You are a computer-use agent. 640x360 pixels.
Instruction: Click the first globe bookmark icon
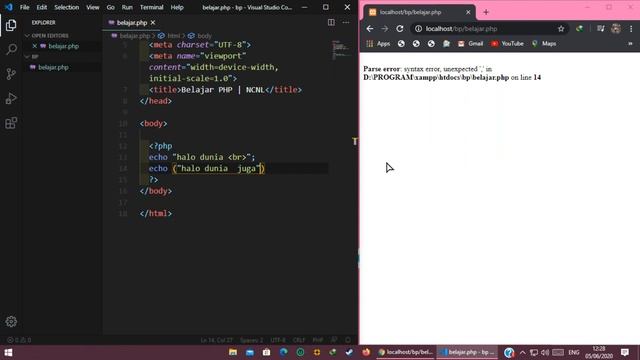pyautogui.click(x=401, y=44)
